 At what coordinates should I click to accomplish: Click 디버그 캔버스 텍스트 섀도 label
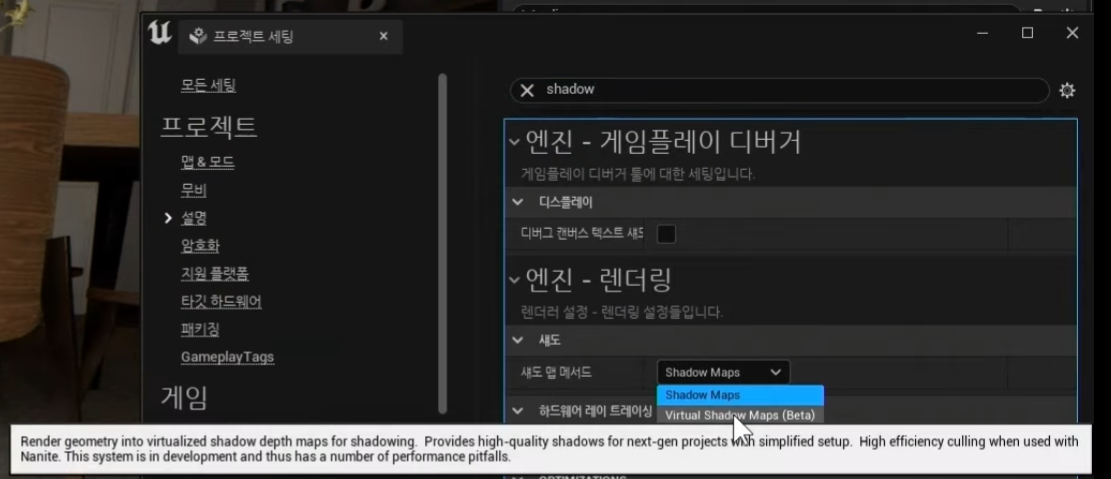click(582, 233)
